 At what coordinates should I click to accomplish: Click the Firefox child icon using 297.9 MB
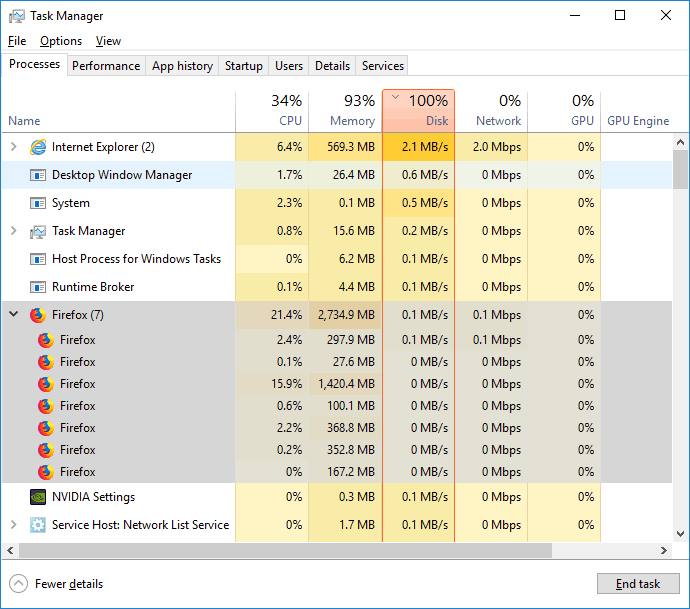point(46,340)
